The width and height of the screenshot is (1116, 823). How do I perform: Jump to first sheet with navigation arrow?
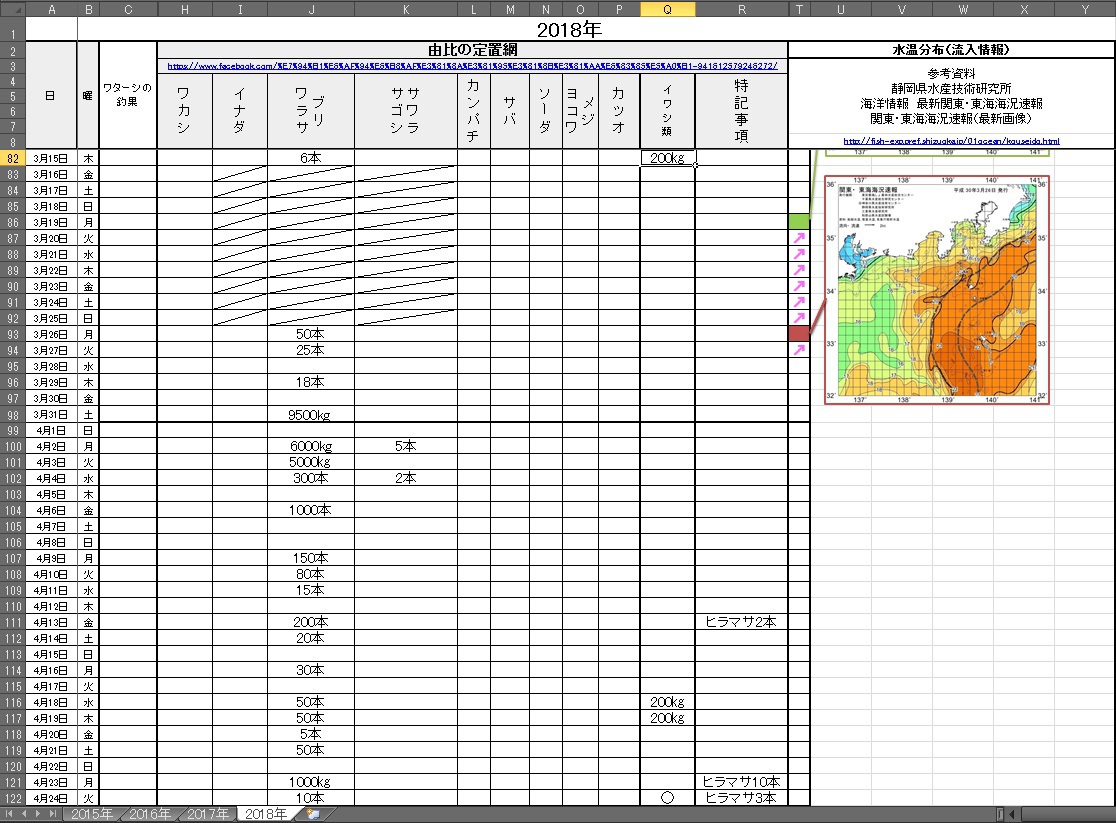9,814
